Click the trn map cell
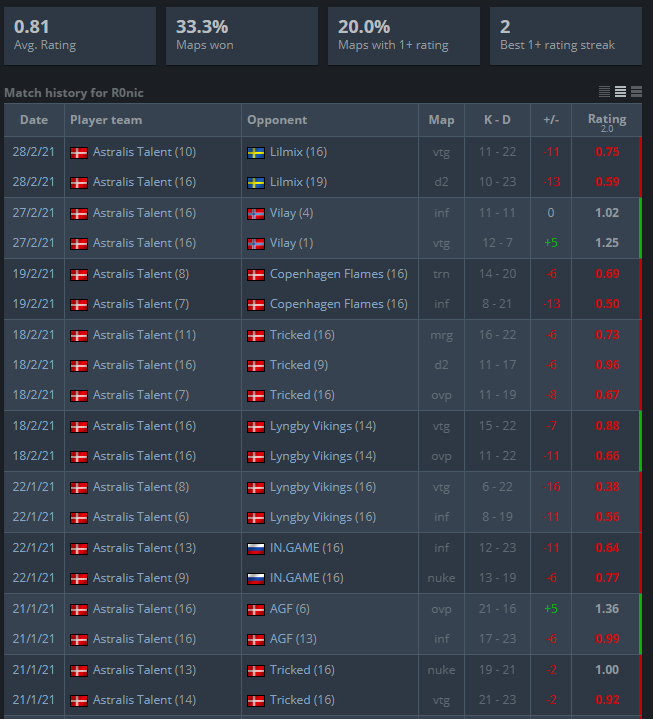Viewport: 653px width, 719px height. [x=442, y=274]
